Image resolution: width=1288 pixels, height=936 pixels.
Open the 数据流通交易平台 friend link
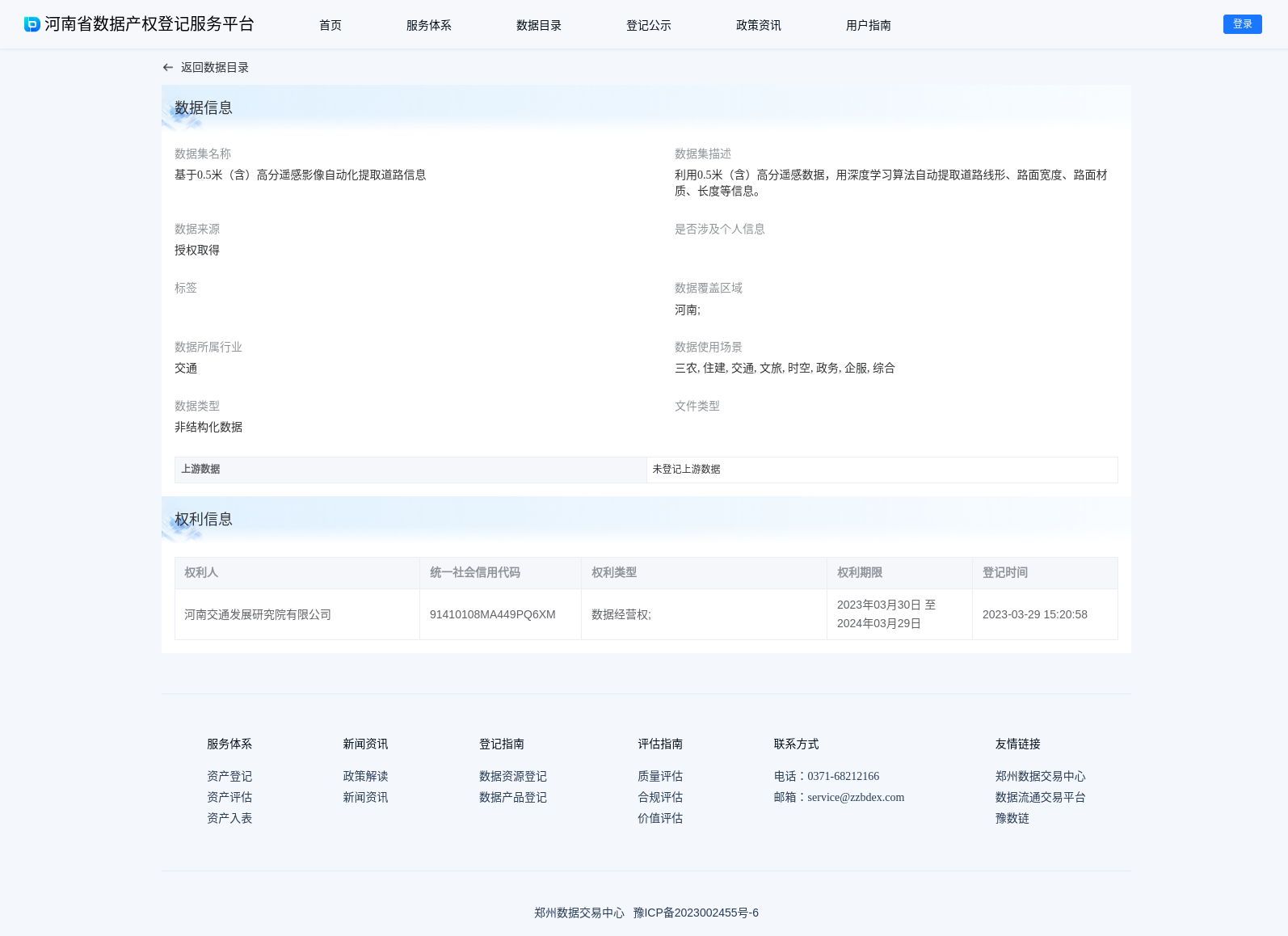coord(1041,797)
